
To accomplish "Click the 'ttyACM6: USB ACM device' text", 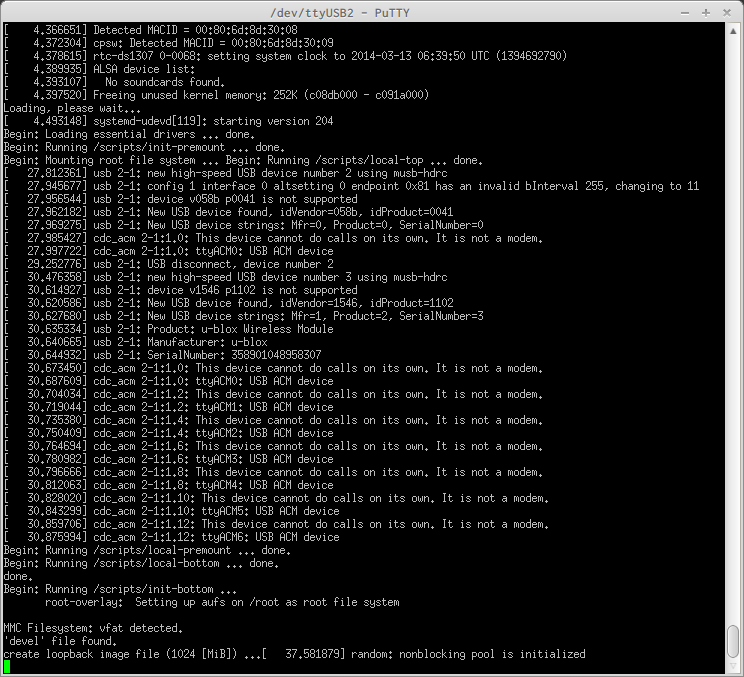I will 270,537.
